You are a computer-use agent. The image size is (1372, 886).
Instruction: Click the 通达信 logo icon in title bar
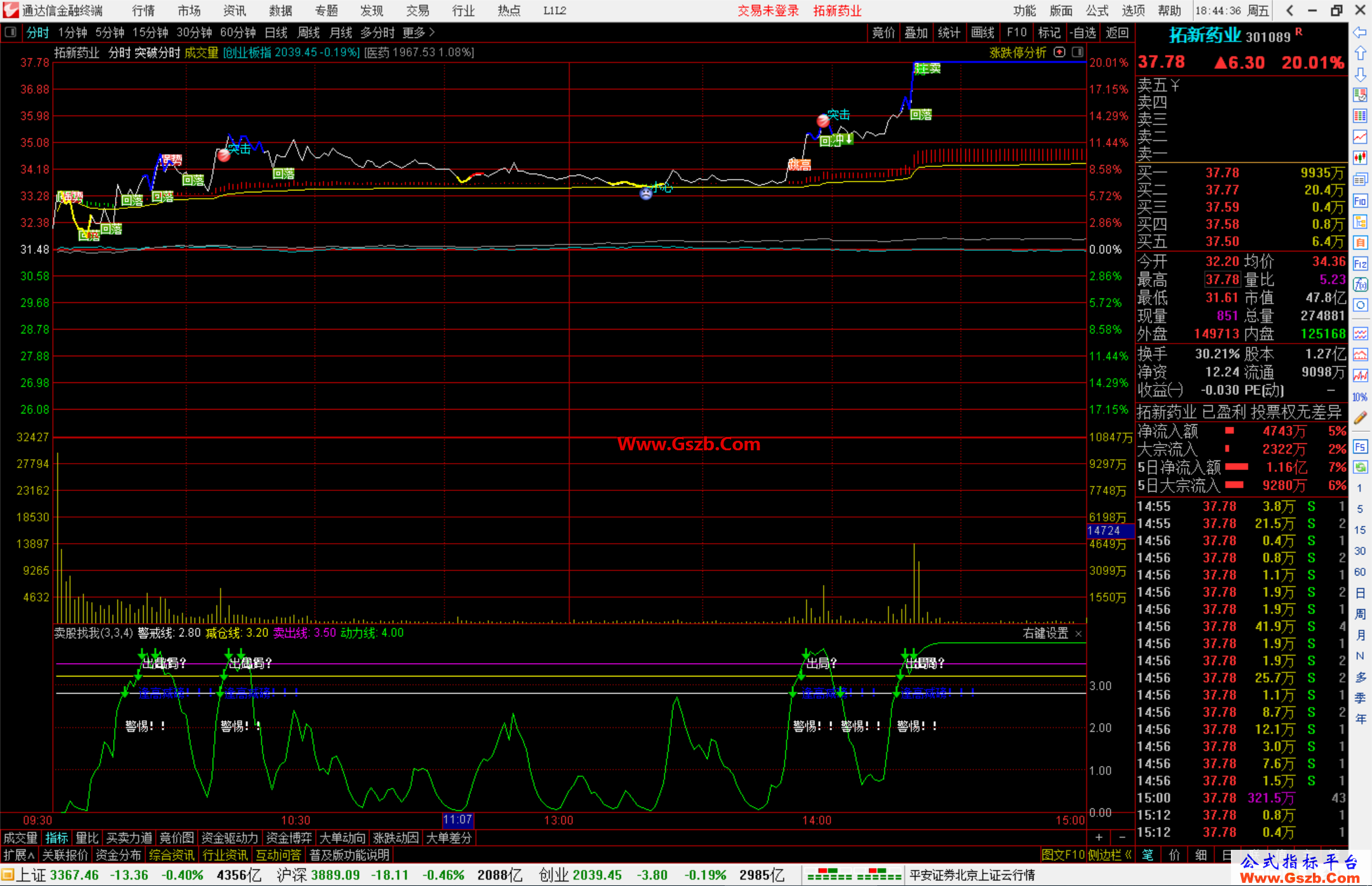point(10,10)
